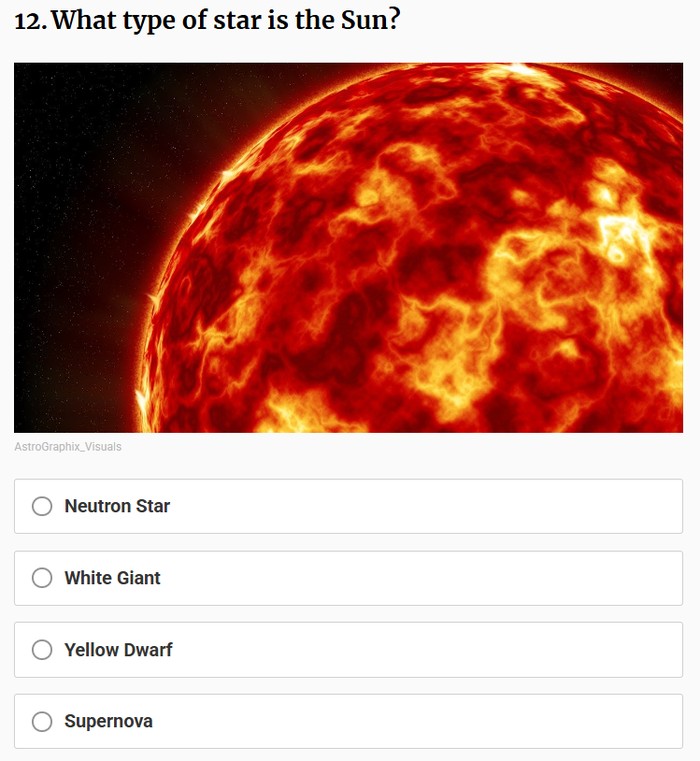Click the "Neutron Star" answer text
700x761 pixels.
(117, 506)
